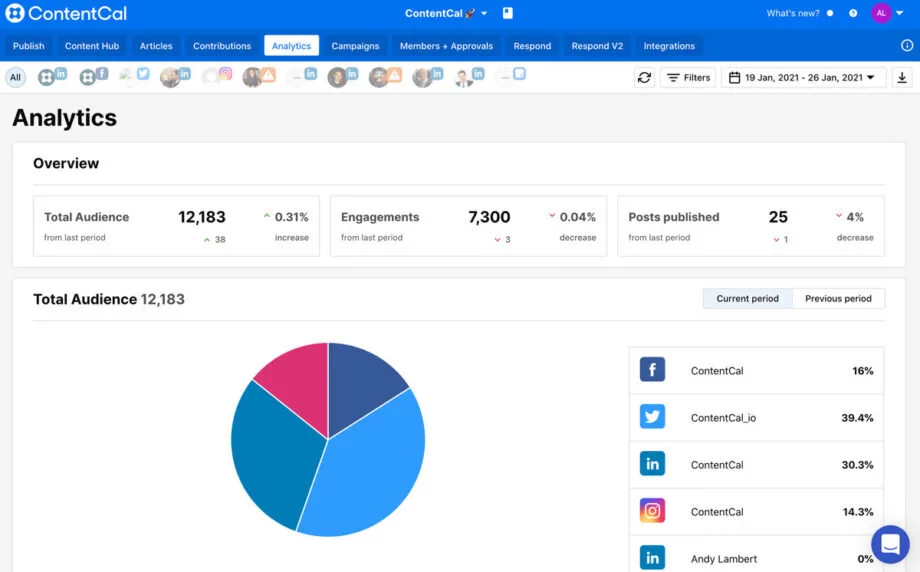Screen dimensions: 920x572
Task: Open Members + Approvals tab
Action: 447,46
